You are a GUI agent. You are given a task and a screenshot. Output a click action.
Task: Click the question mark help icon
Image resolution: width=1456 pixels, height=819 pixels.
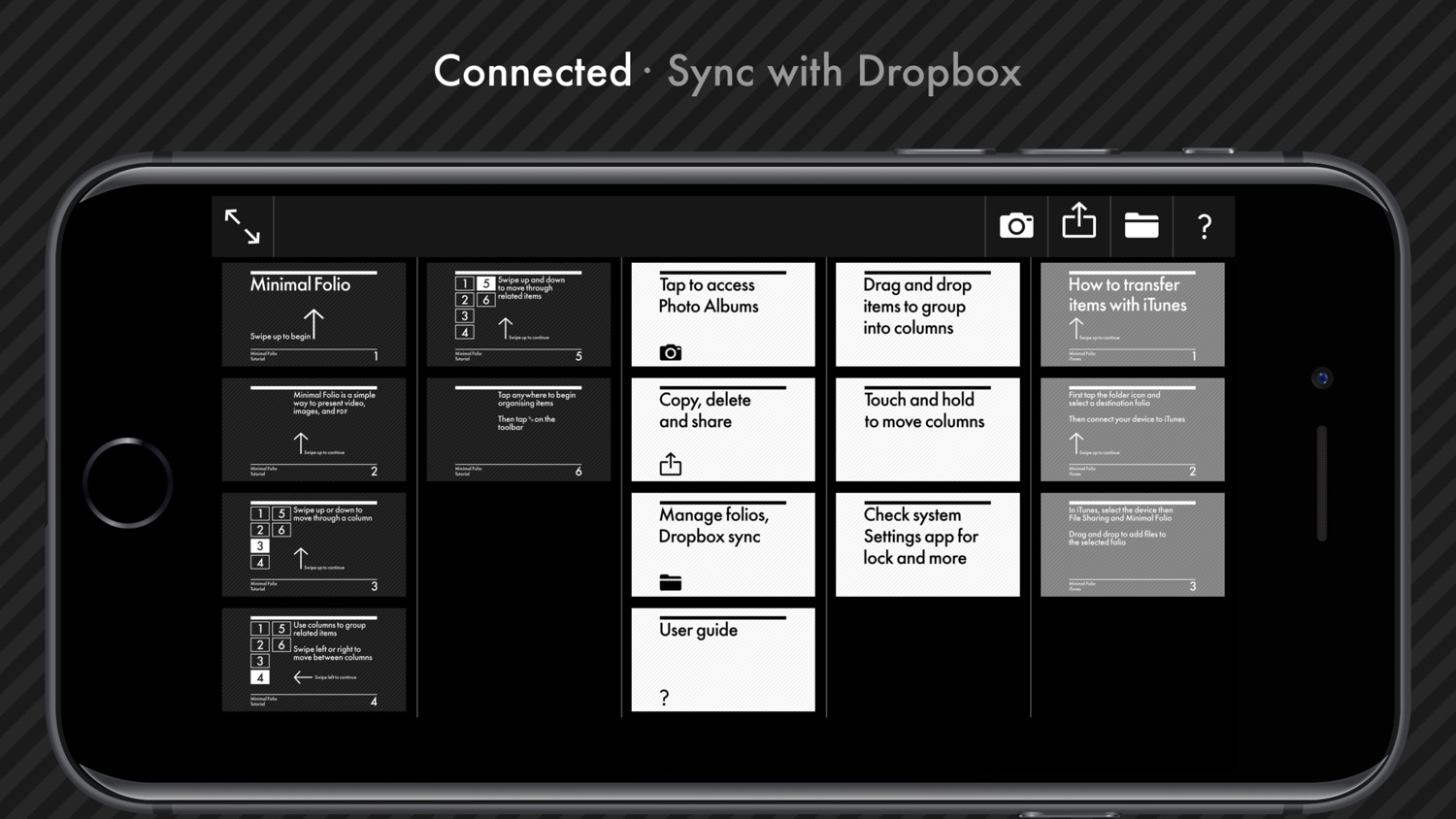pos(1205,227)
